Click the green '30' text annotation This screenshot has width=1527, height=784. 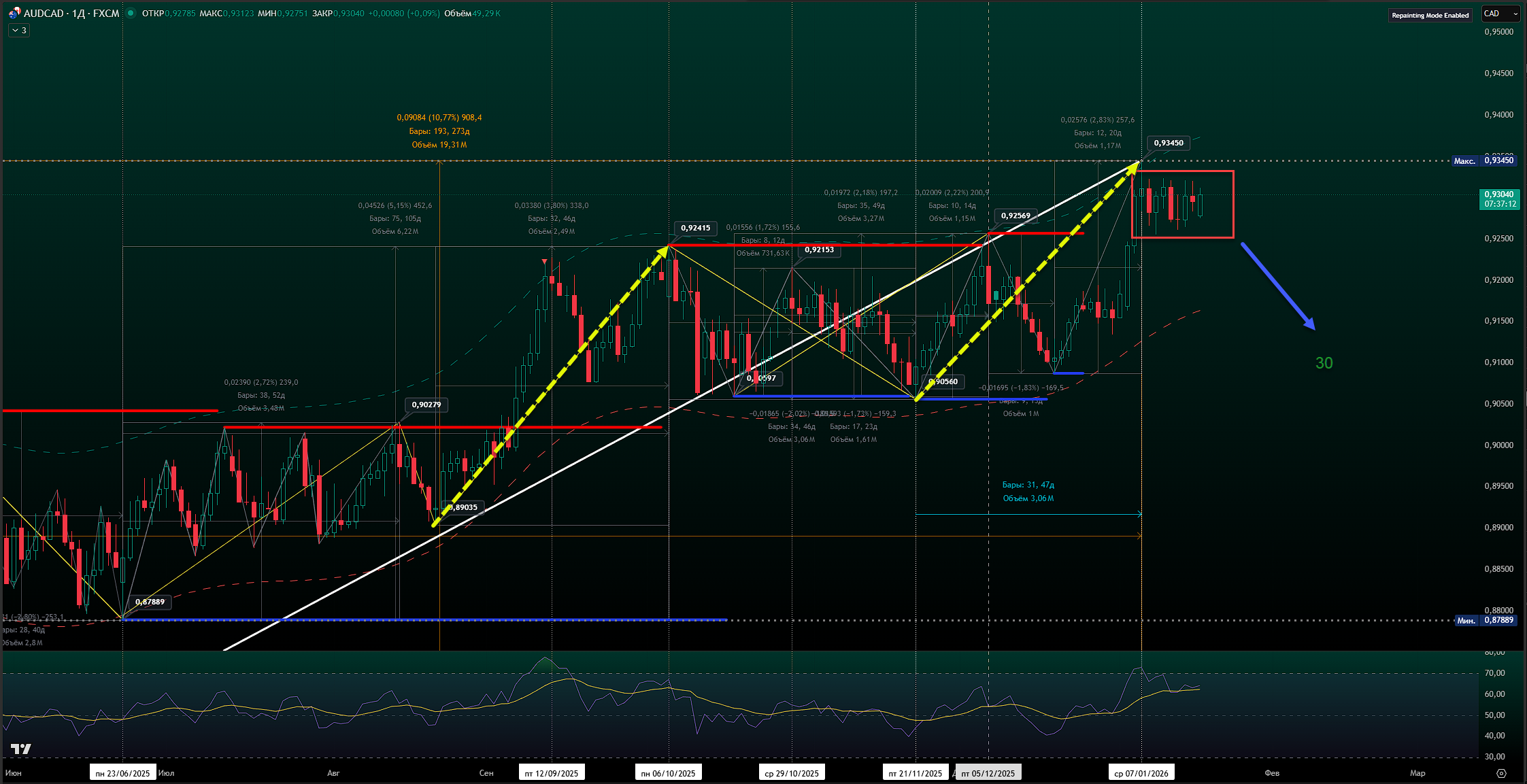pyautogui.click(x=1324, y=363)
